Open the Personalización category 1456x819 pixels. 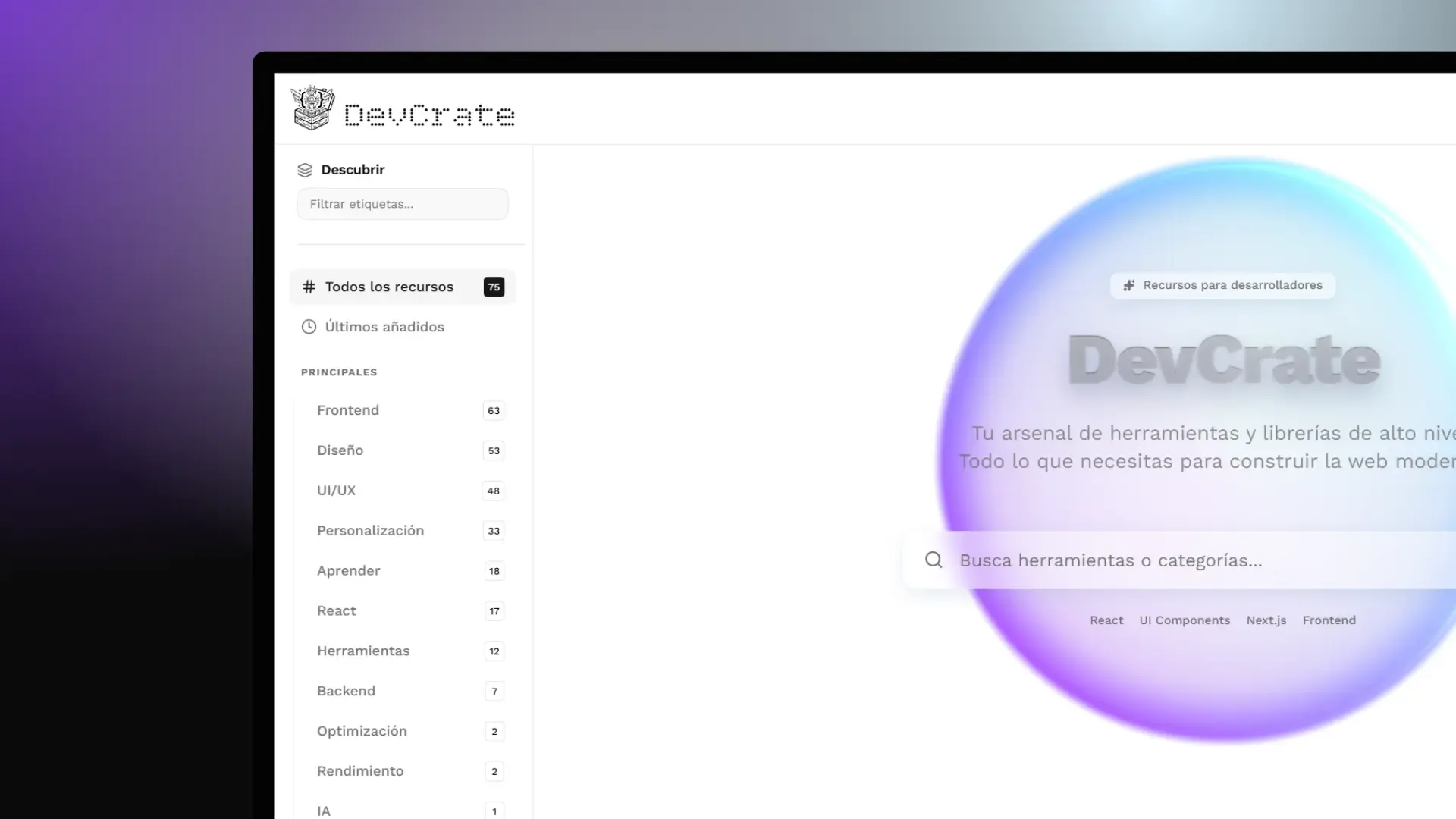371,531
